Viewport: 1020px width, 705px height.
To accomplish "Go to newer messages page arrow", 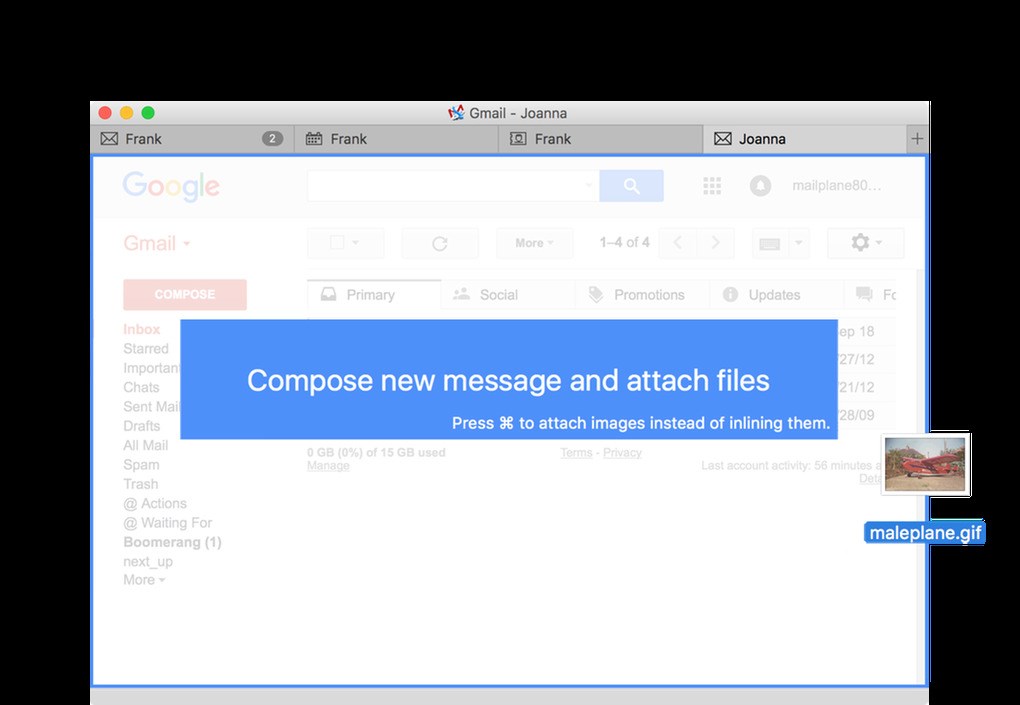I will [677, 243].
